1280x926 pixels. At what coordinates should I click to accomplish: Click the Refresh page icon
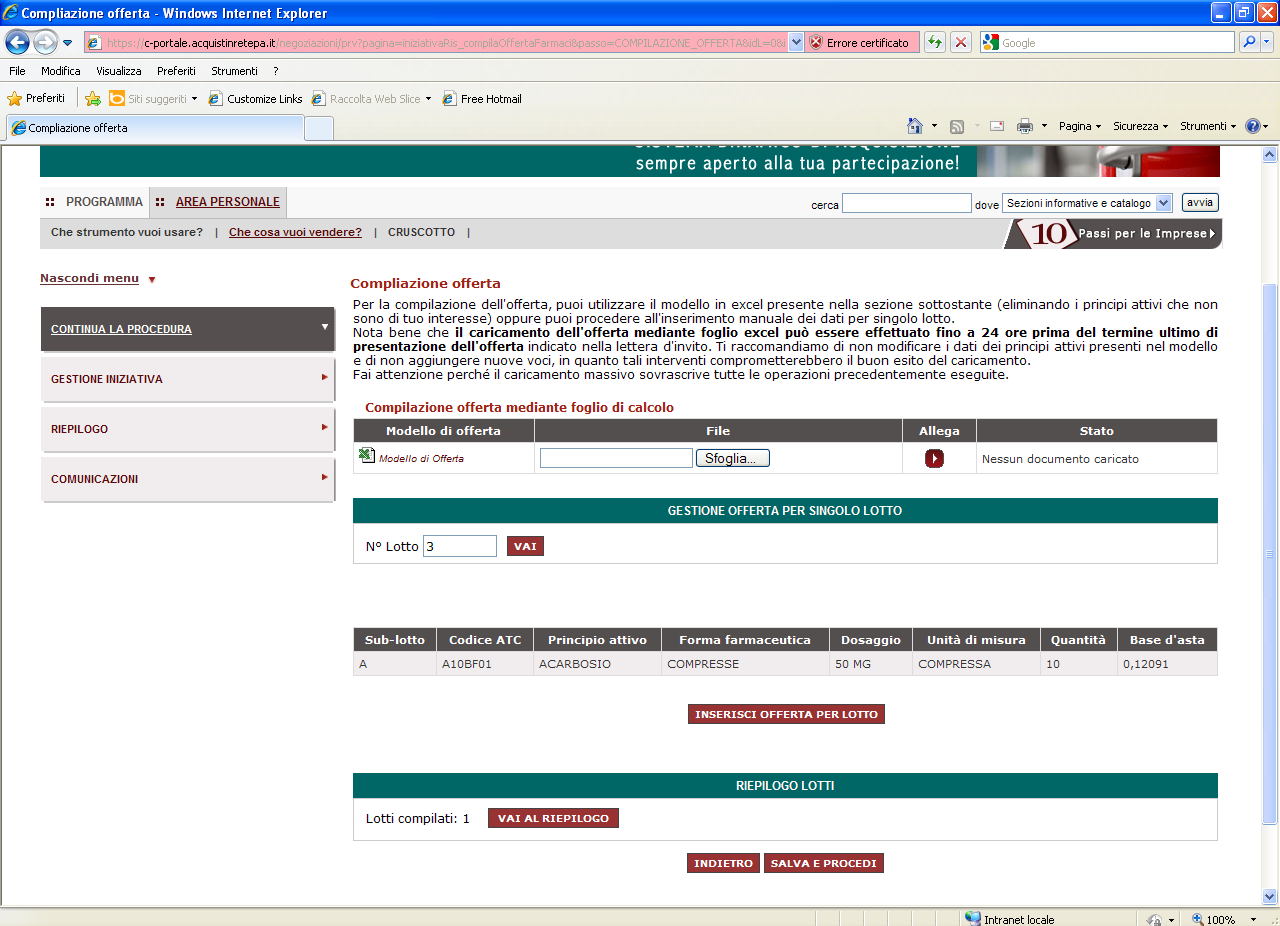pyautogui.click(x=934, y=43)
